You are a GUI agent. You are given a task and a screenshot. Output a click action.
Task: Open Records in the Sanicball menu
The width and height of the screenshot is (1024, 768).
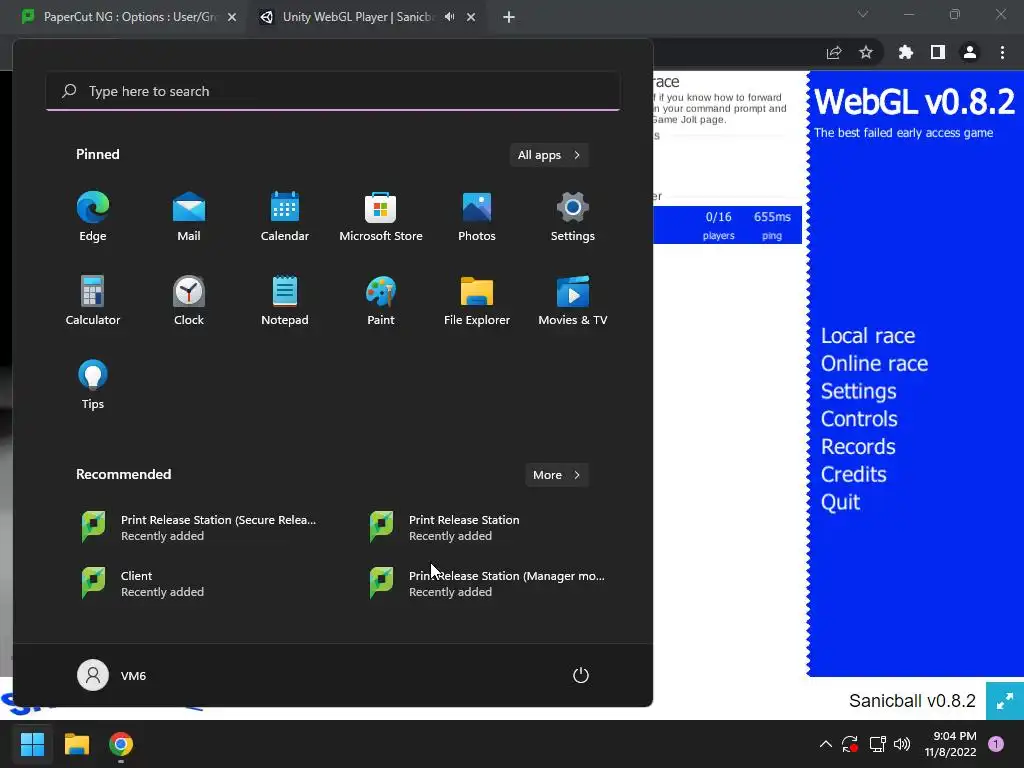point(858,447)
